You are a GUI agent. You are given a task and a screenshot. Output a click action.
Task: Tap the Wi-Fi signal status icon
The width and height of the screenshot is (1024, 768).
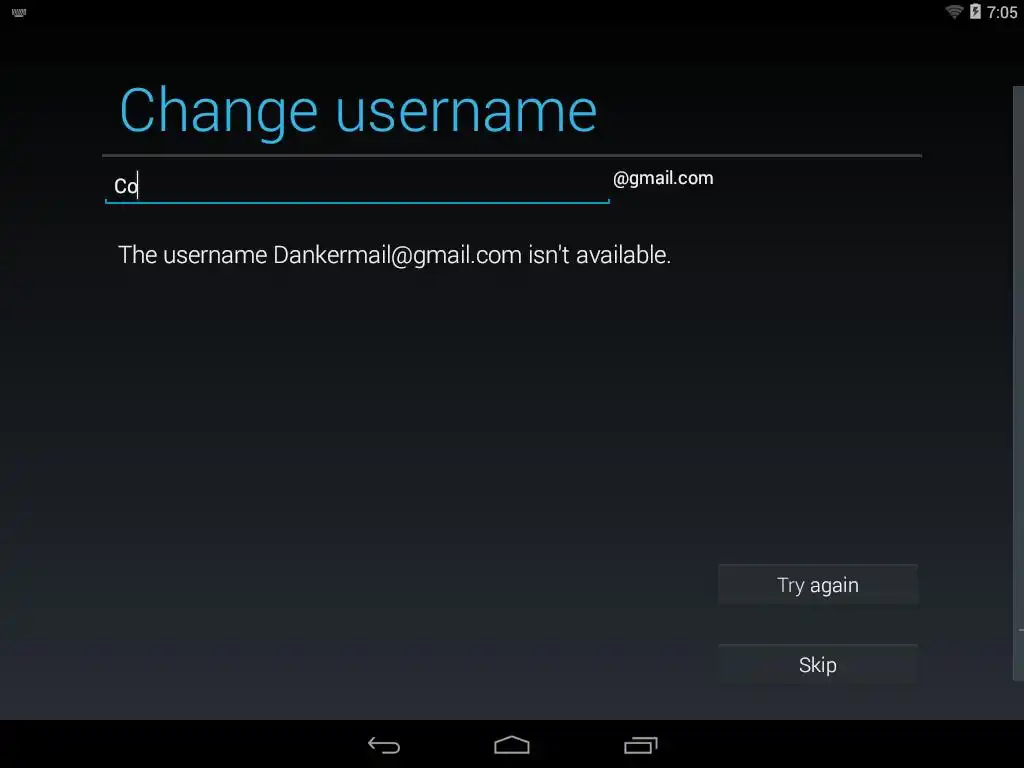954,12
